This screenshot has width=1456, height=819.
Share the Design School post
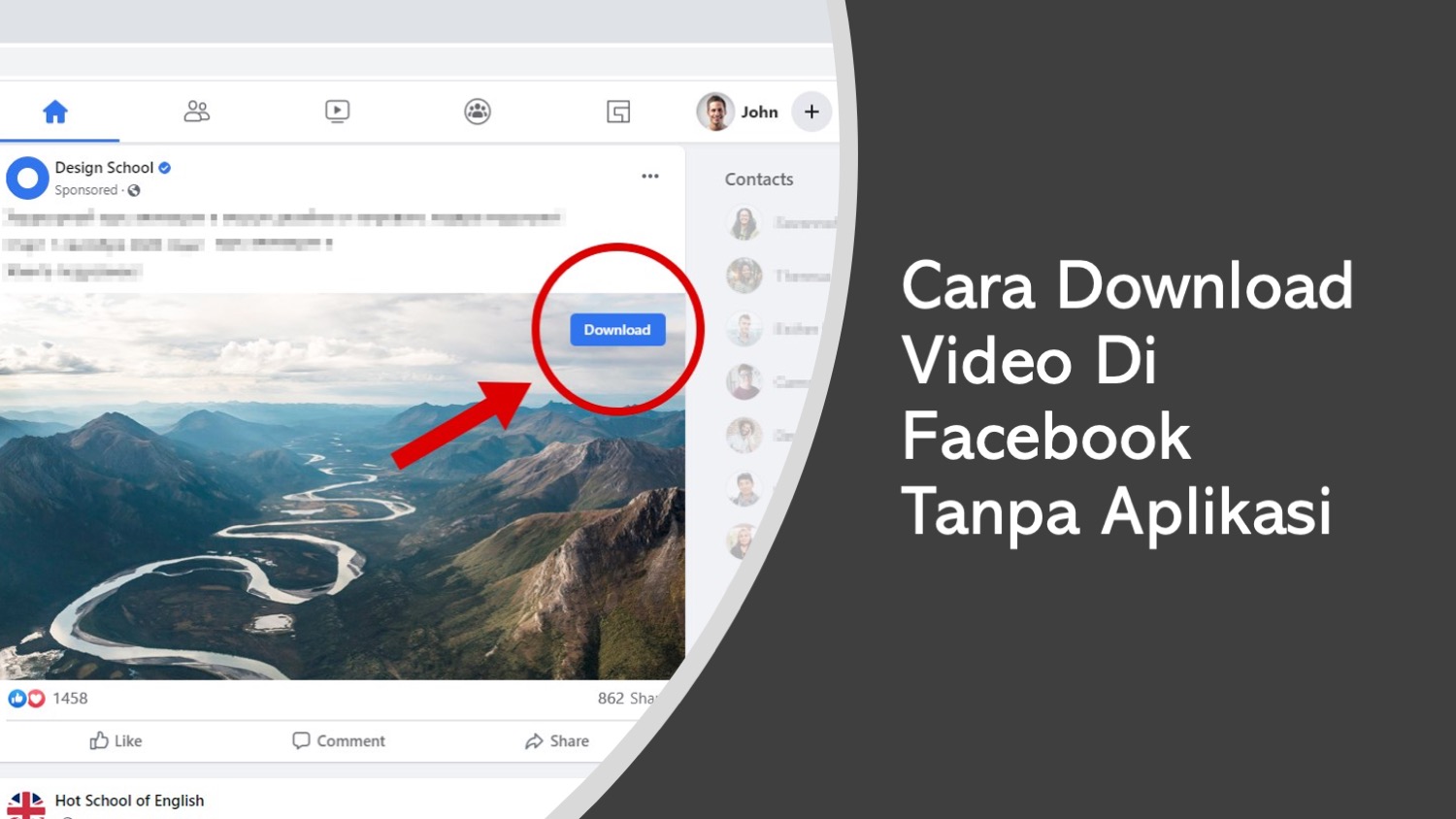557,741
